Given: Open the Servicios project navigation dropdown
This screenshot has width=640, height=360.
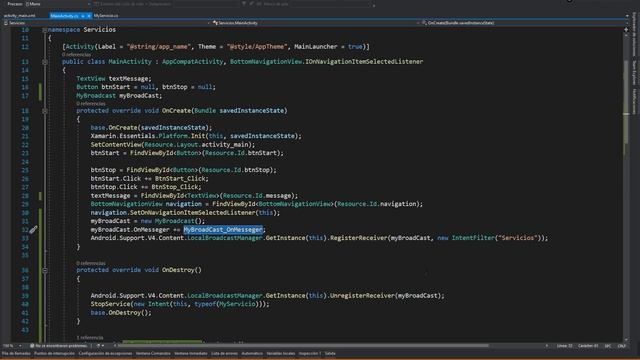Looking at the screenshot, I should pos(107,23).
